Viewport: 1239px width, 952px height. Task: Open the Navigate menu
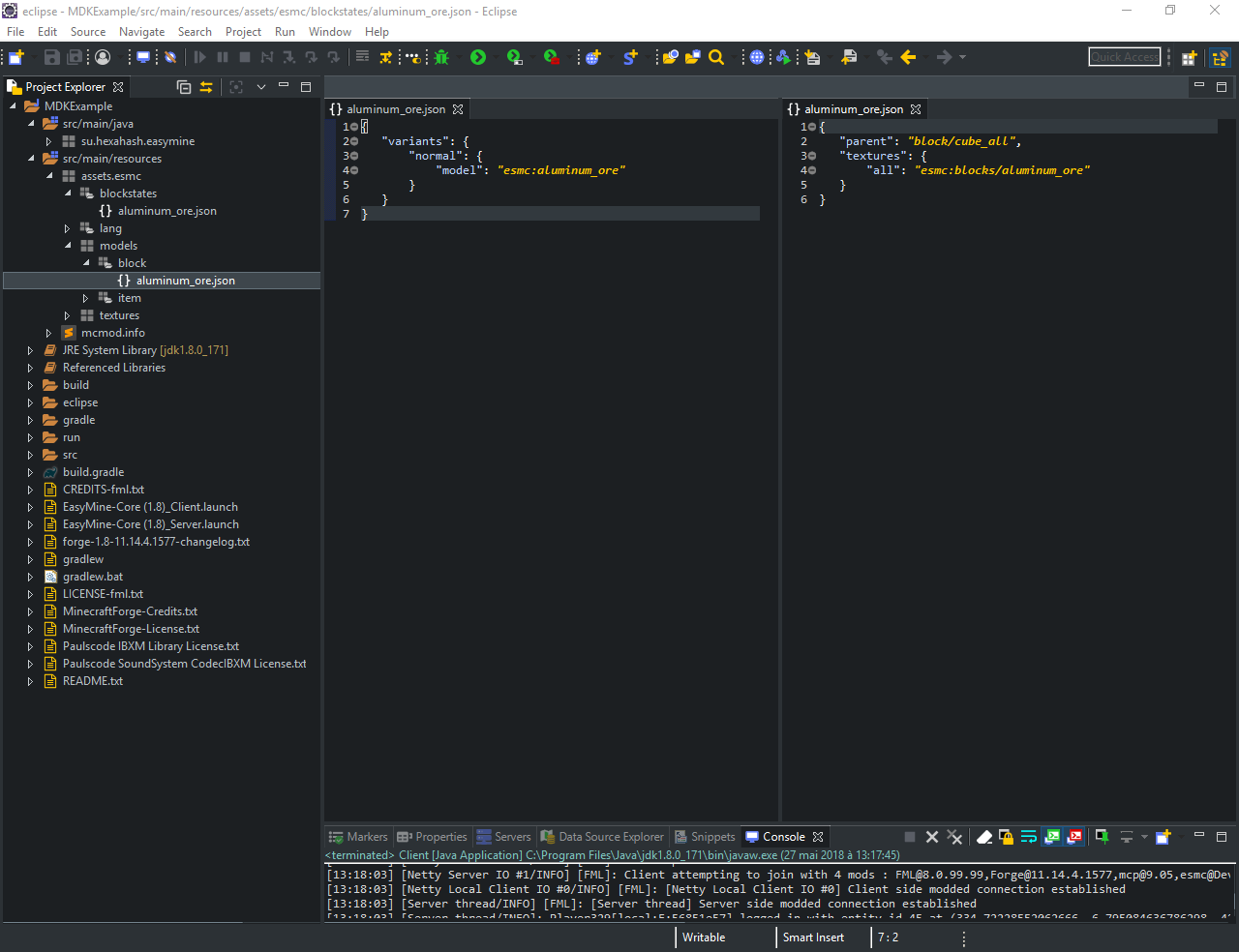point(141,32)
